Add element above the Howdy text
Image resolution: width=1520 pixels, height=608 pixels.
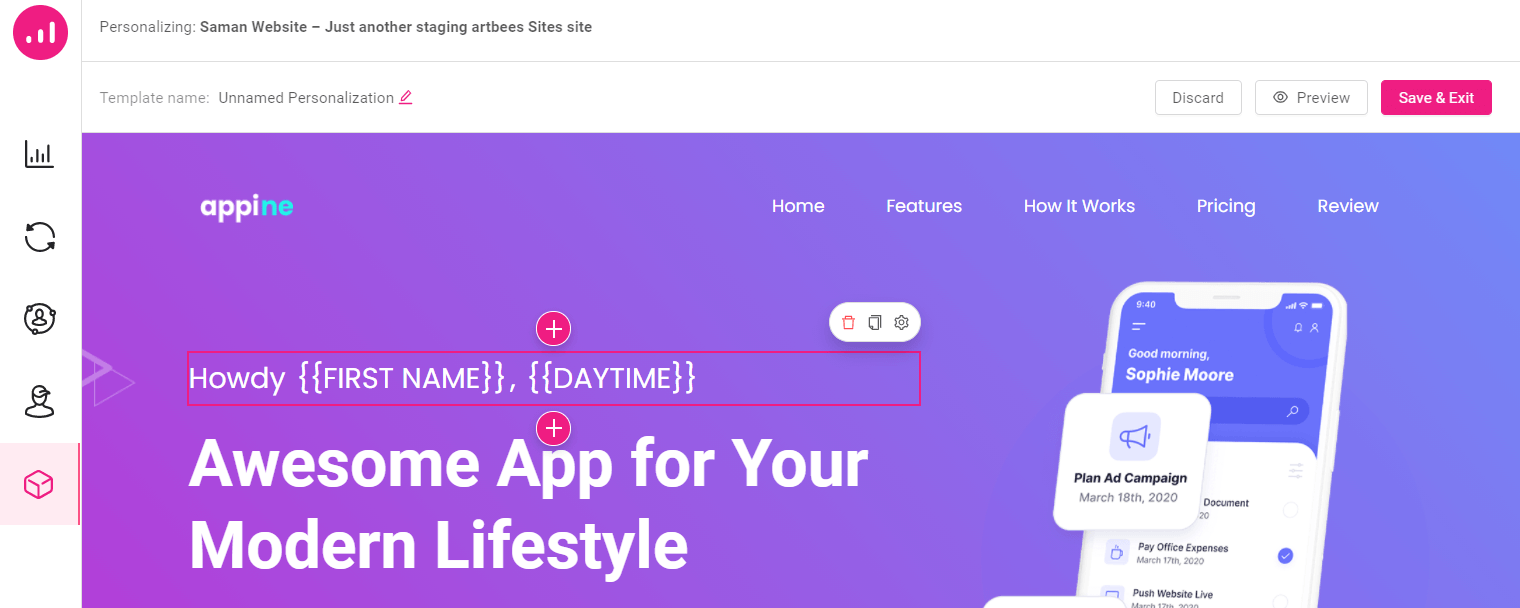[x=553, y=328]
